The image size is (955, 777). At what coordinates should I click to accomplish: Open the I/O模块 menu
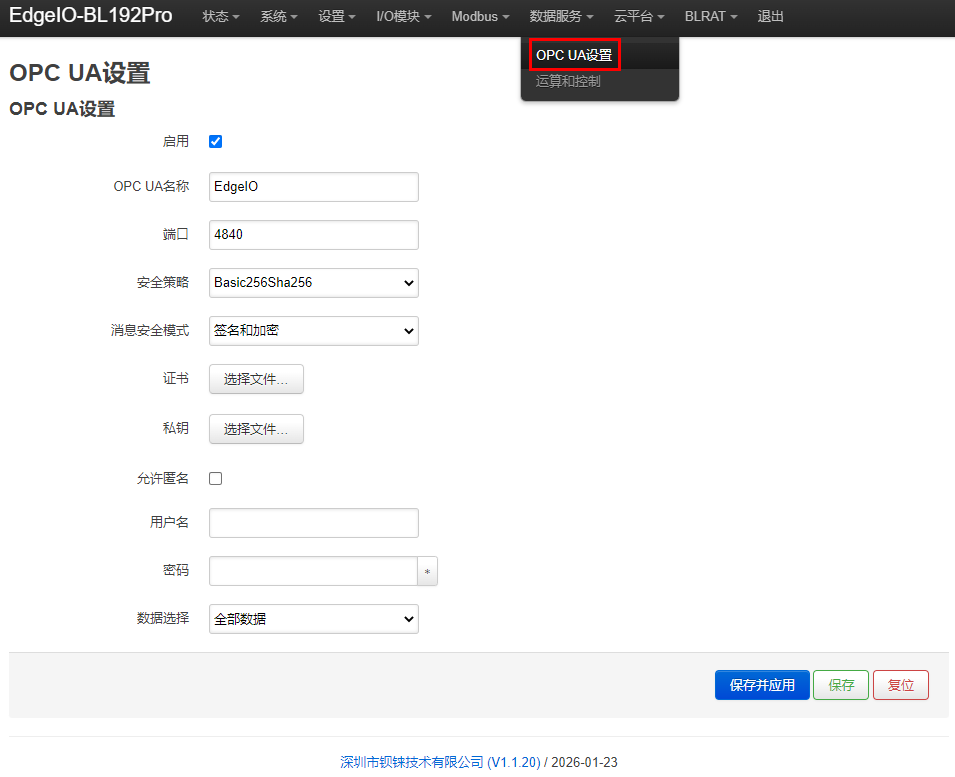tap(403, 16)
